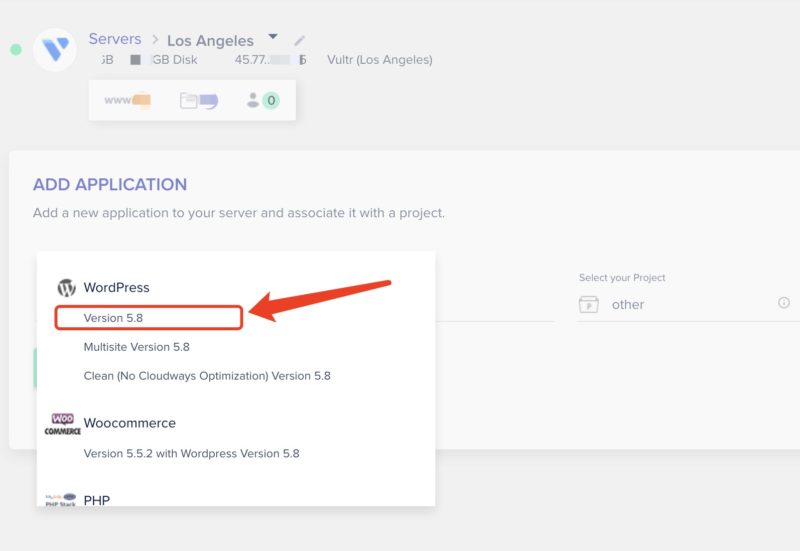Click the server IP address 45.77
Viewport: 800px width, 551px height.
[270, 60]
